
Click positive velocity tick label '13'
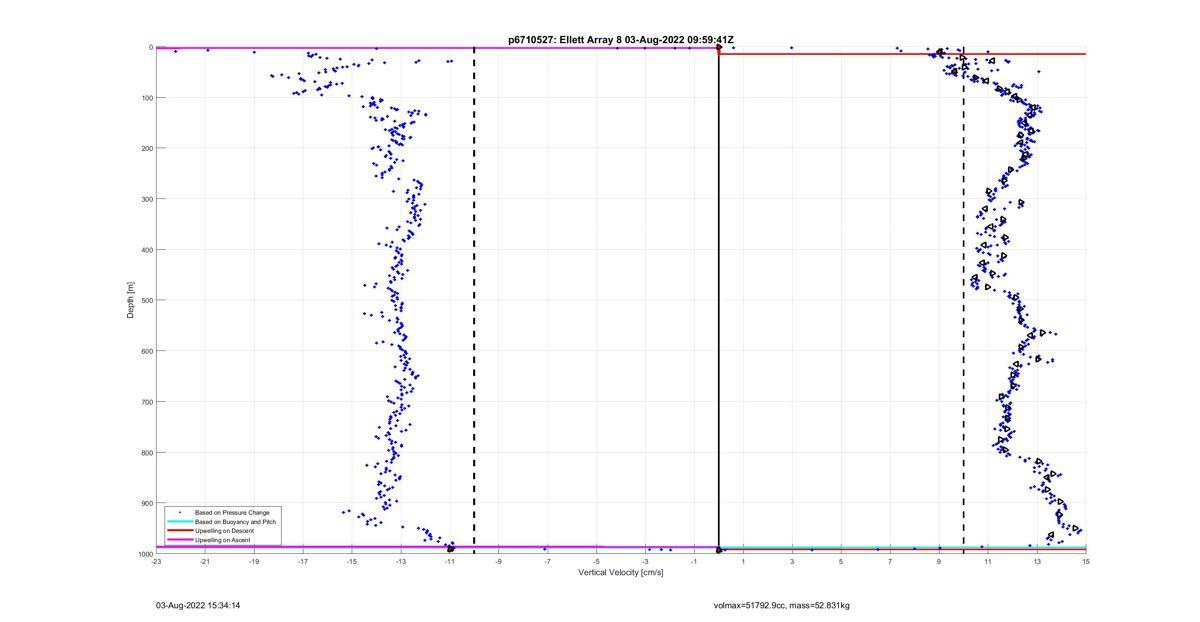point(1037,561)
